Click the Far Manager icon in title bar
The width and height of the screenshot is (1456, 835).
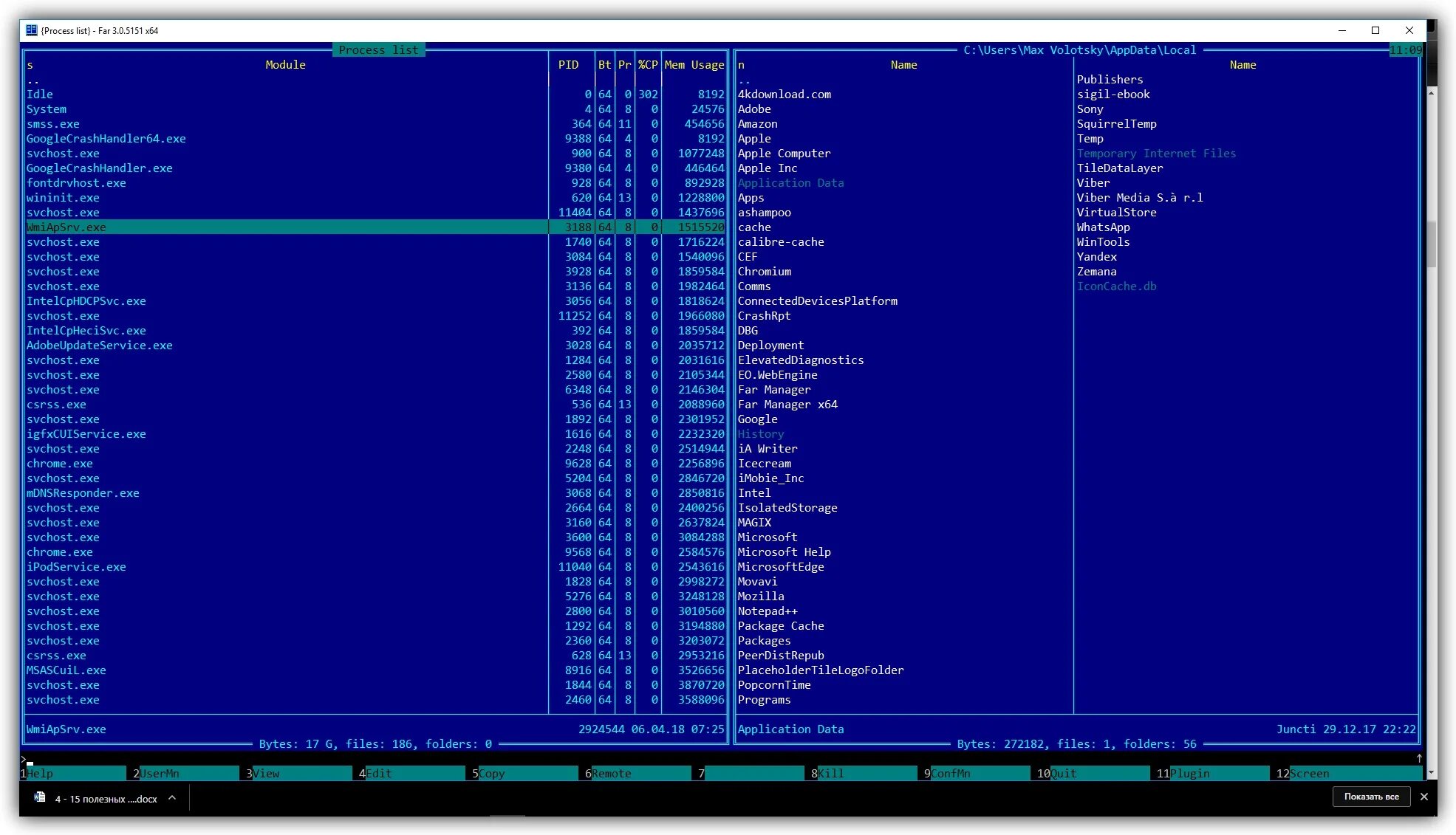click(x=31, y=30)
